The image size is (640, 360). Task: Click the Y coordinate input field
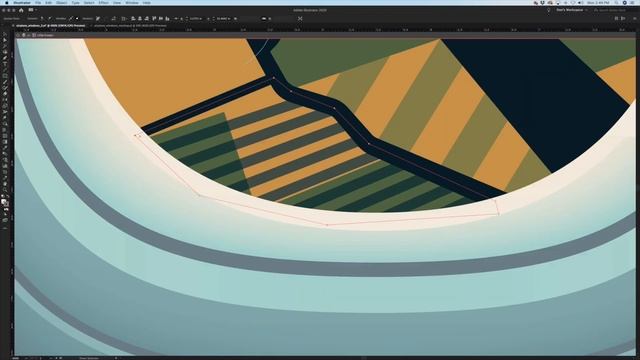(x=222, y=19)
